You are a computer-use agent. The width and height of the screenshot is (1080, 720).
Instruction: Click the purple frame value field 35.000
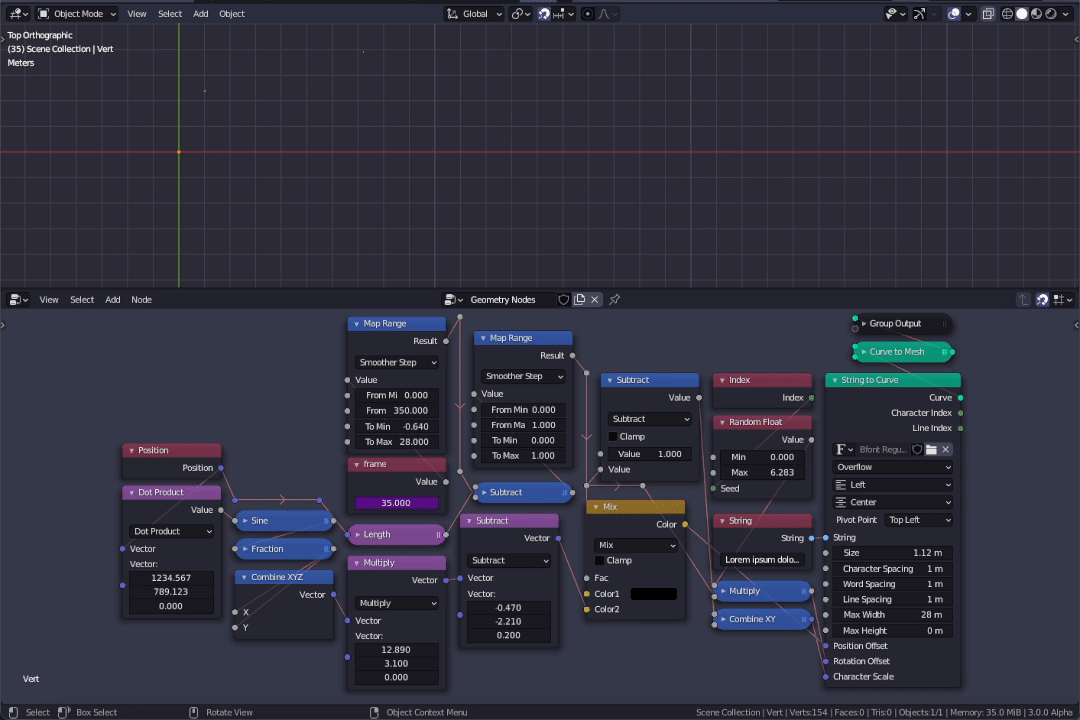pyautogui.click(x=396, y=503)
